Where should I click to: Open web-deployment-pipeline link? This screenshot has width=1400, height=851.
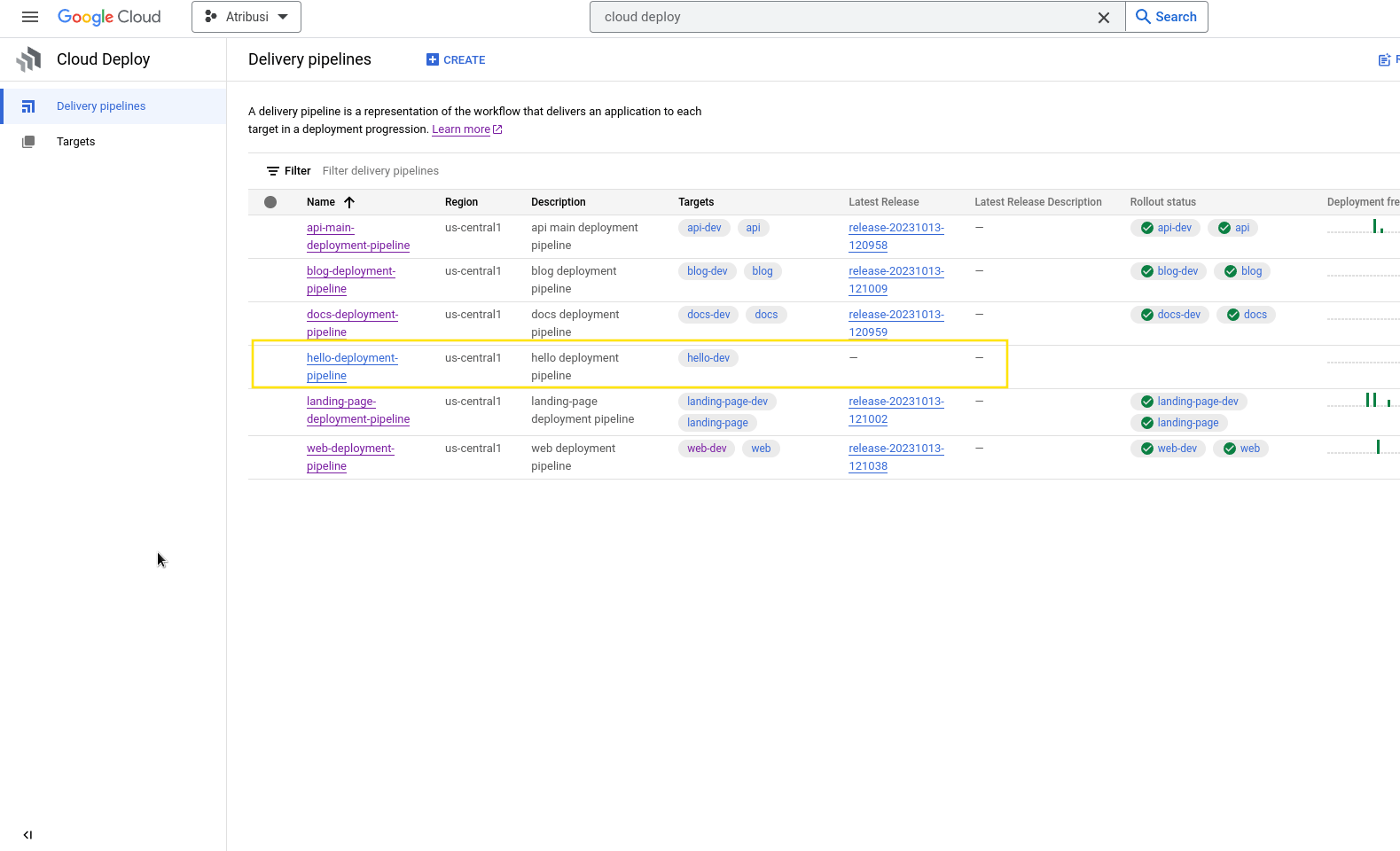tap(350, 457)
